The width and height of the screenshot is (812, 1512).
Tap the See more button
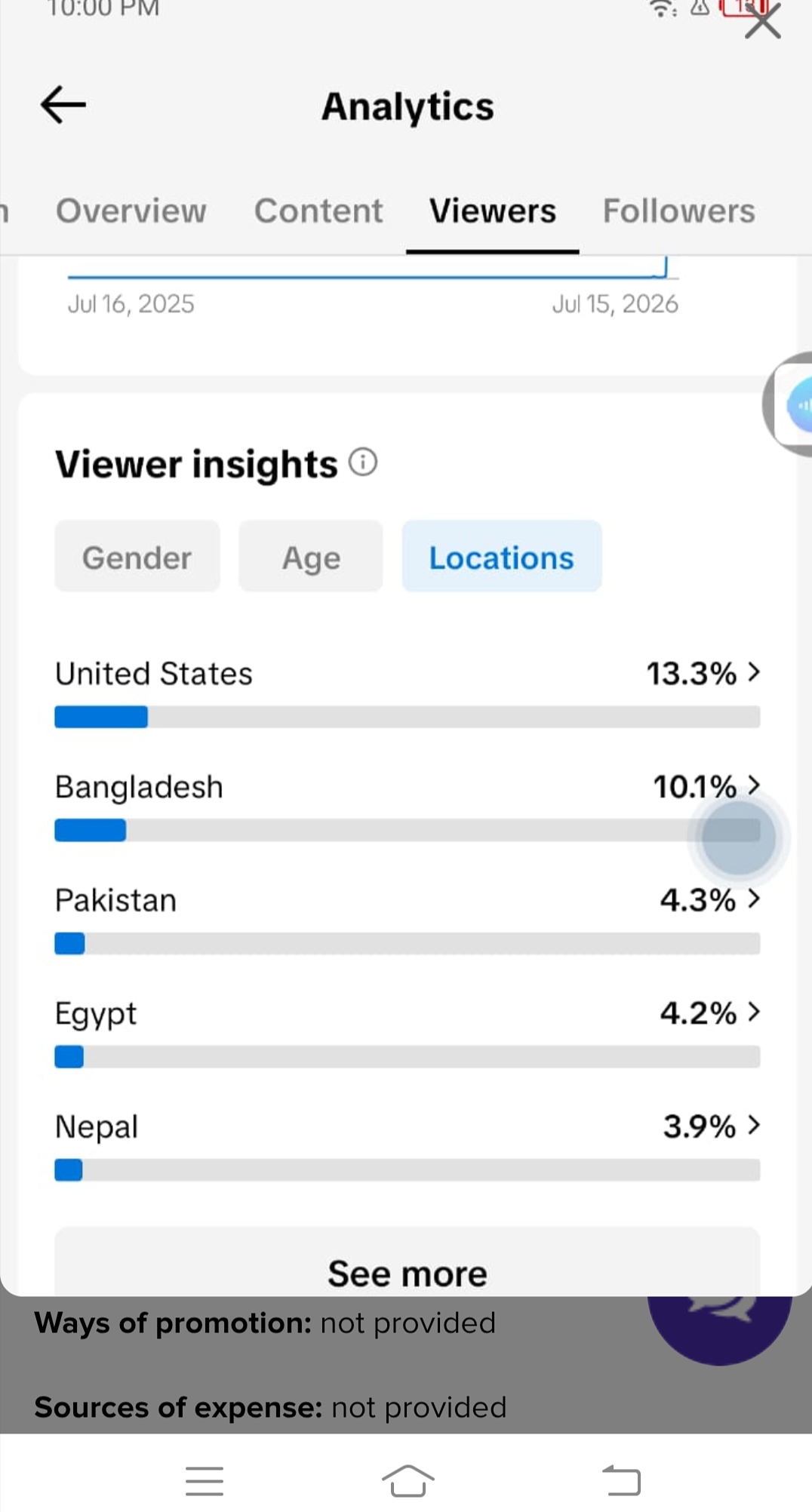408,1264
